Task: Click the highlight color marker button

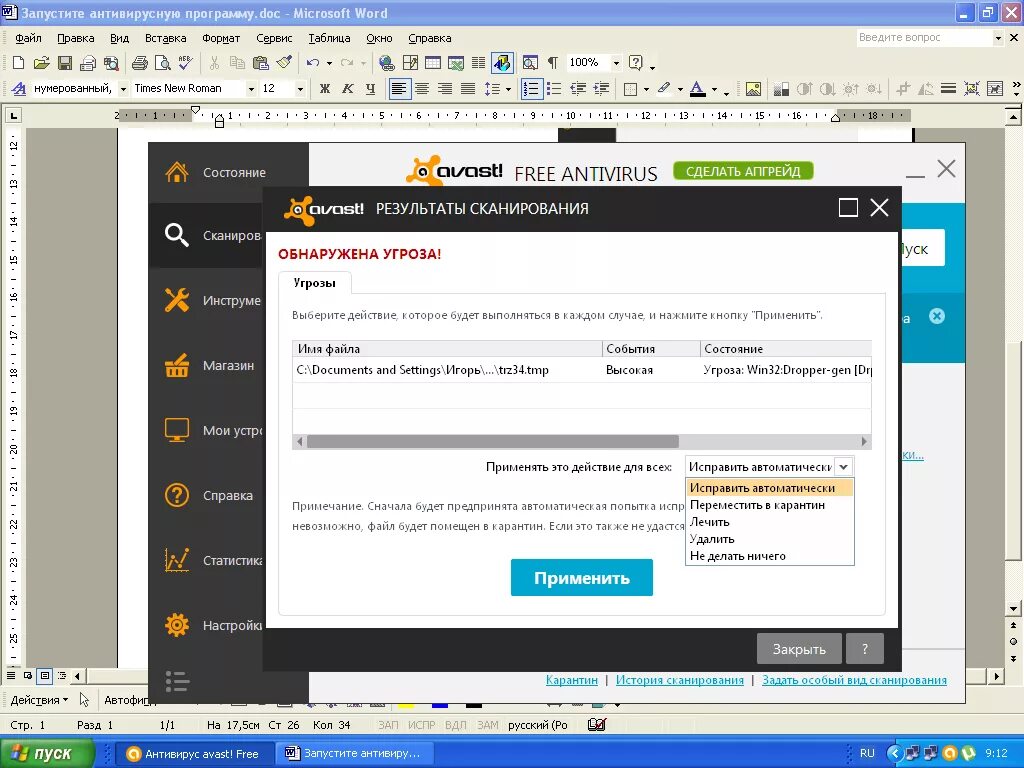Action: [x=664, y=89]
